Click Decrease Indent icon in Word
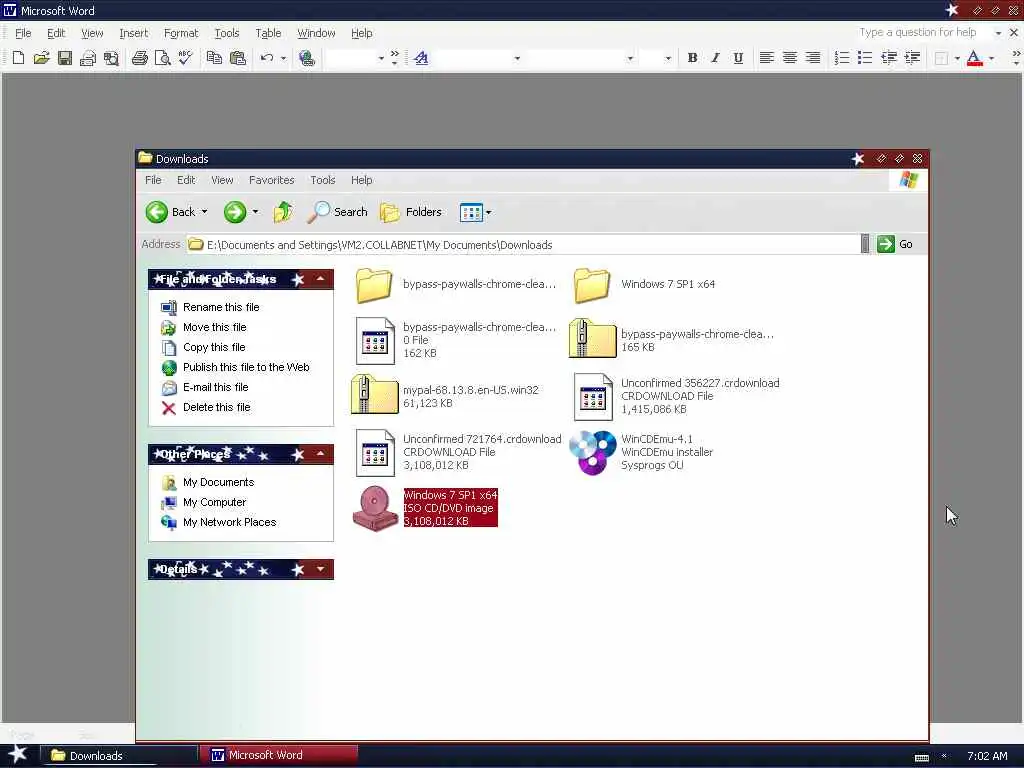1024x768 pixels. pyautogui.click(x=888, y=58)
